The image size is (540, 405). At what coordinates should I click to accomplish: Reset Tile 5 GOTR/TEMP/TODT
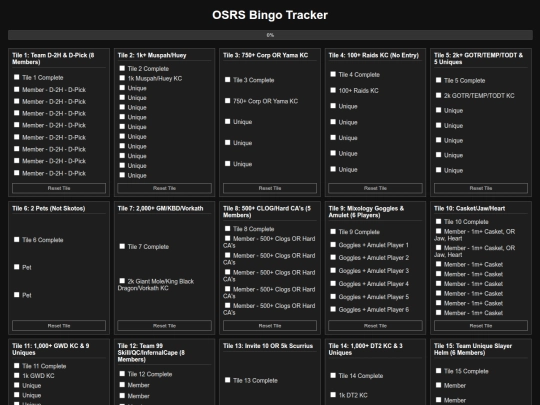pos(481,188)
